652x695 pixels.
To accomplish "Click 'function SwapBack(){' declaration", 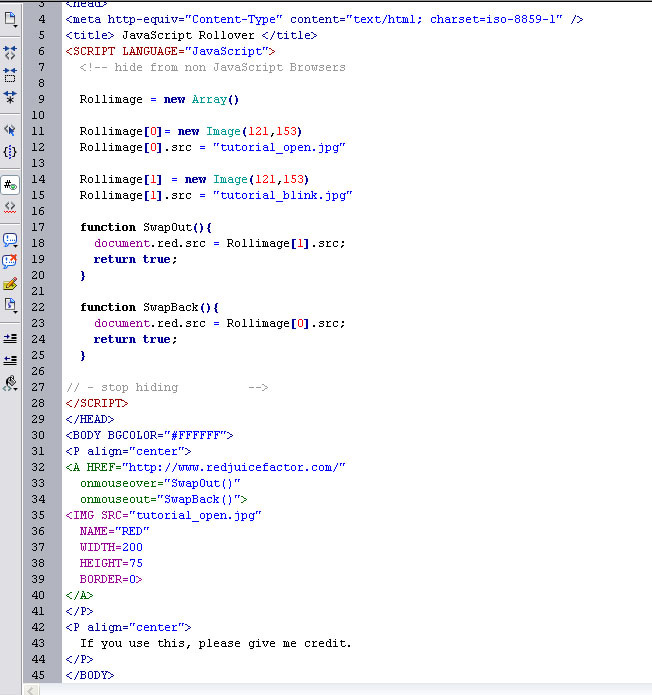I will [x=150, y=307].
